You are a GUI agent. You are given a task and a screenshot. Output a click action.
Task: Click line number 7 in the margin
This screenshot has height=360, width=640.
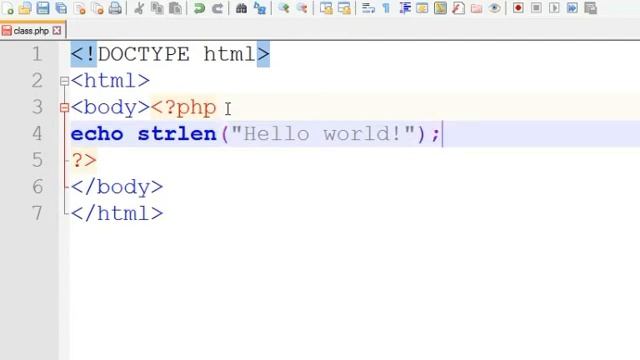click(x=37, y=213)
